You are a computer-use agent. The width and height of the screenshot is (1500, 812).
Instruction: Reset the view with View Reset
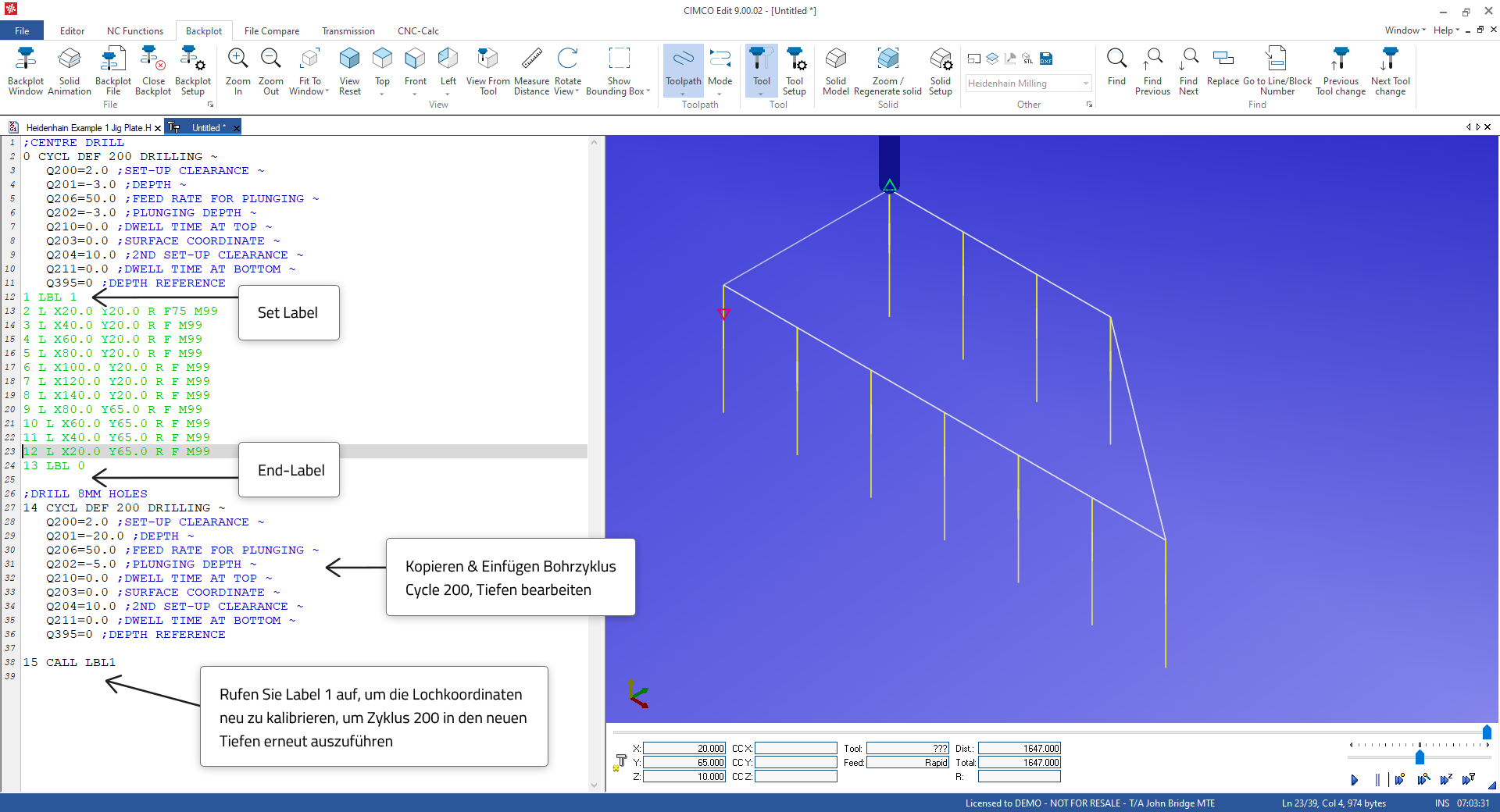point(350,71)
